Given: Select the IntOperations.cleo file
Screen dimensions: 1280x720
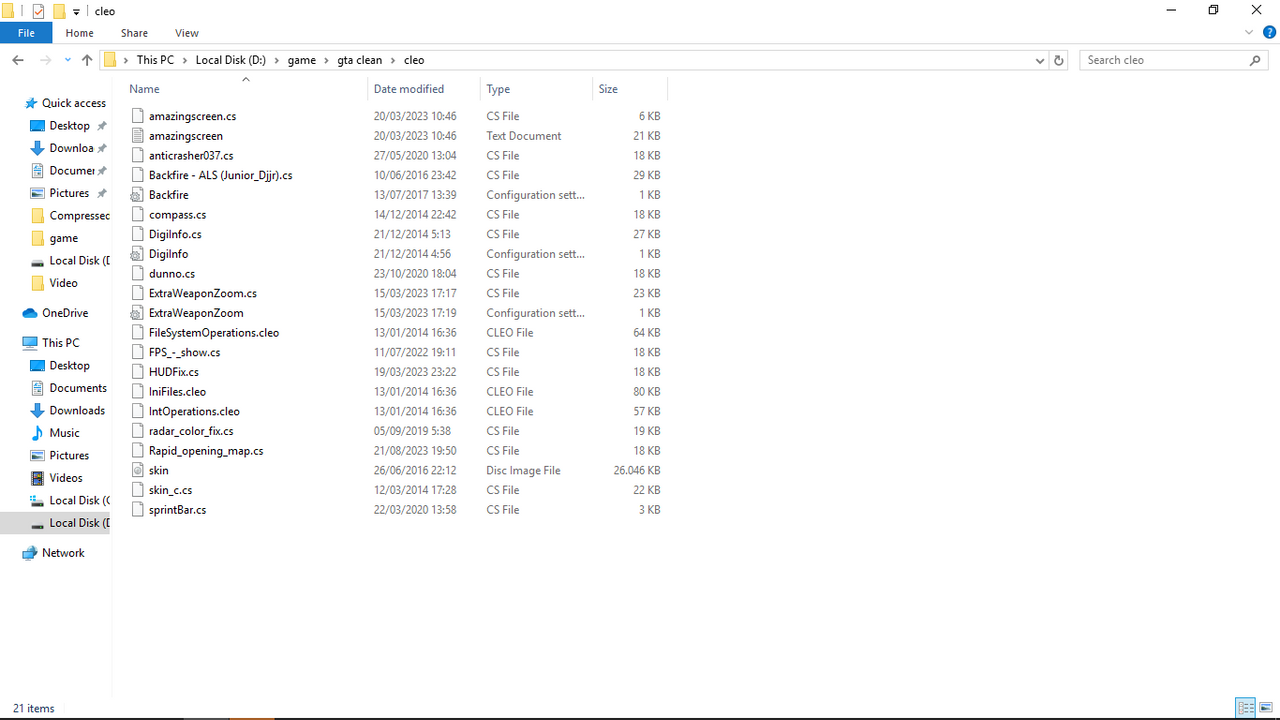Looking at the screenshot, I should [194, 411].
